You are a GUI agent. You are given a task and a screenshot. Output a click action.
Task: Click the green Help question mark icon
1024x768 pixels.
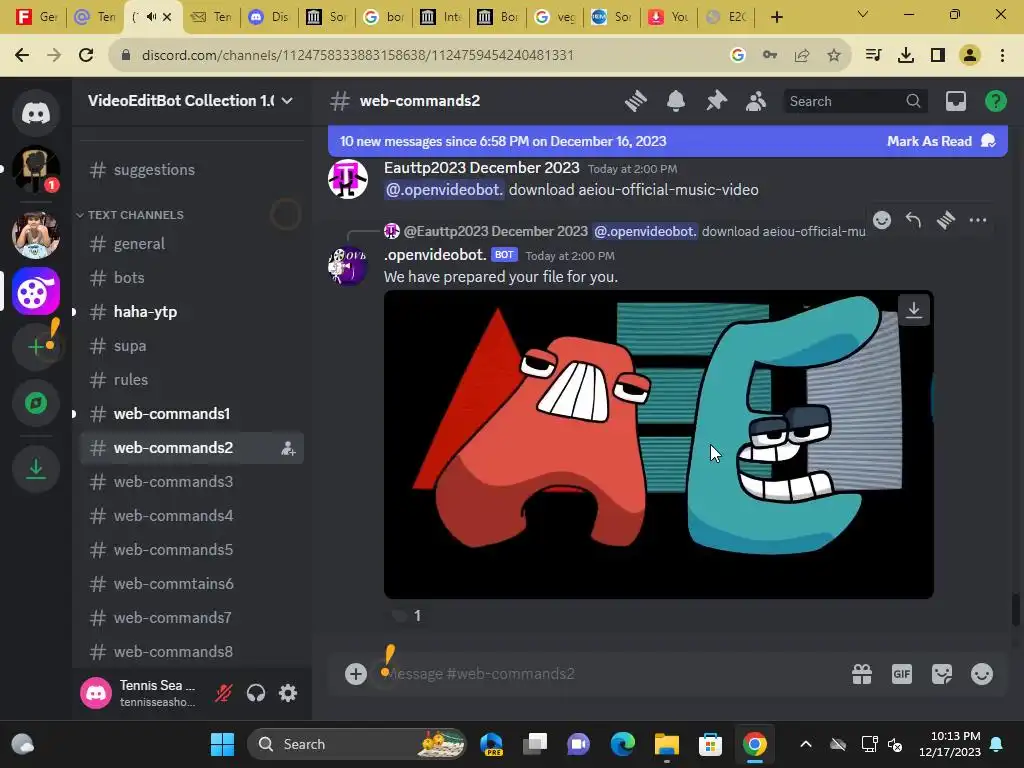coord(995,101)
